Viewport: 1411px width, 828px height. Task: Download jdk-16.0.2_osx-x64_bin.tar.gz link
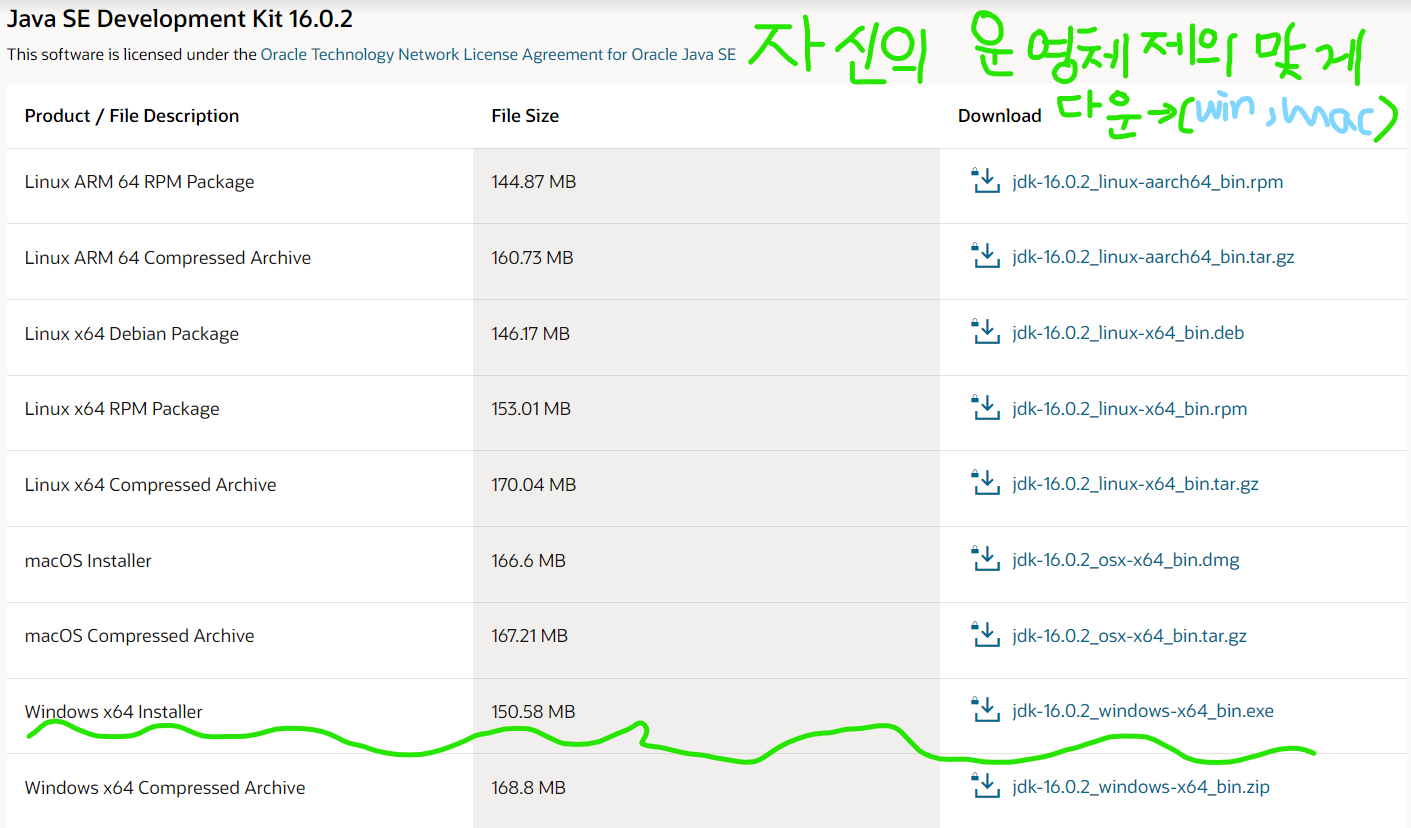pyautogui.click(x=1129, y=636)
